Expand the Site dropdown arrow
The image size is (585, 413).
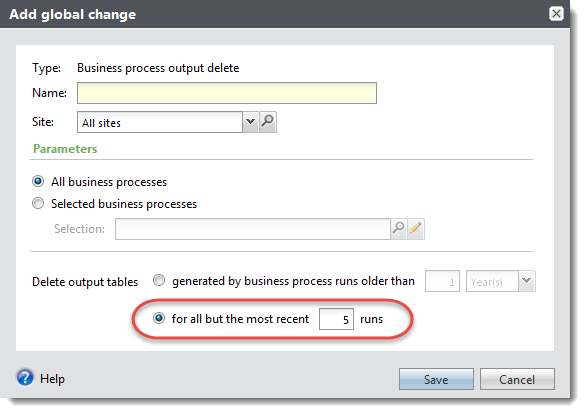click(x=250, y=122)
